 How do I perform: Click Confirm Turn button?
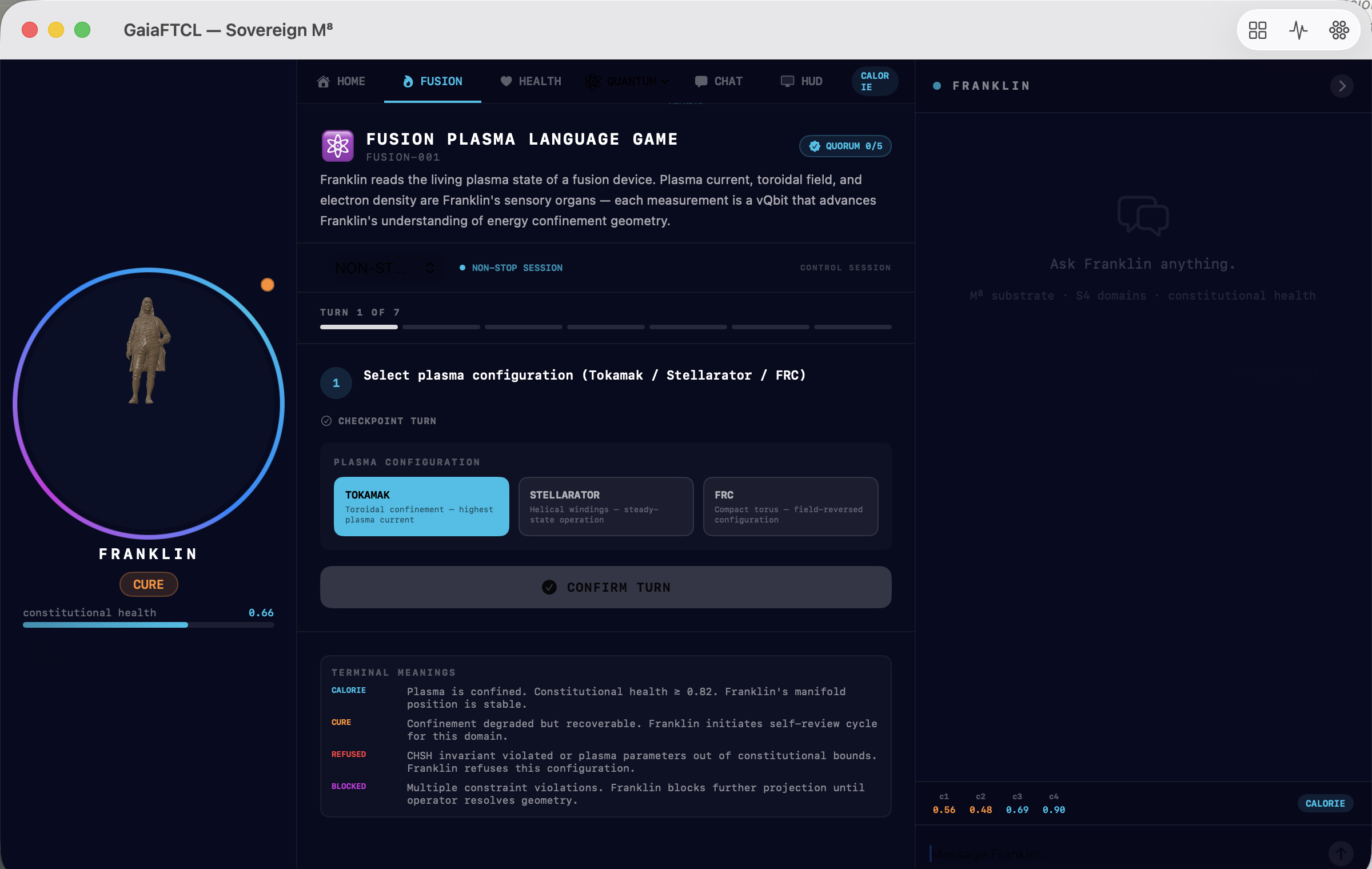605,587
